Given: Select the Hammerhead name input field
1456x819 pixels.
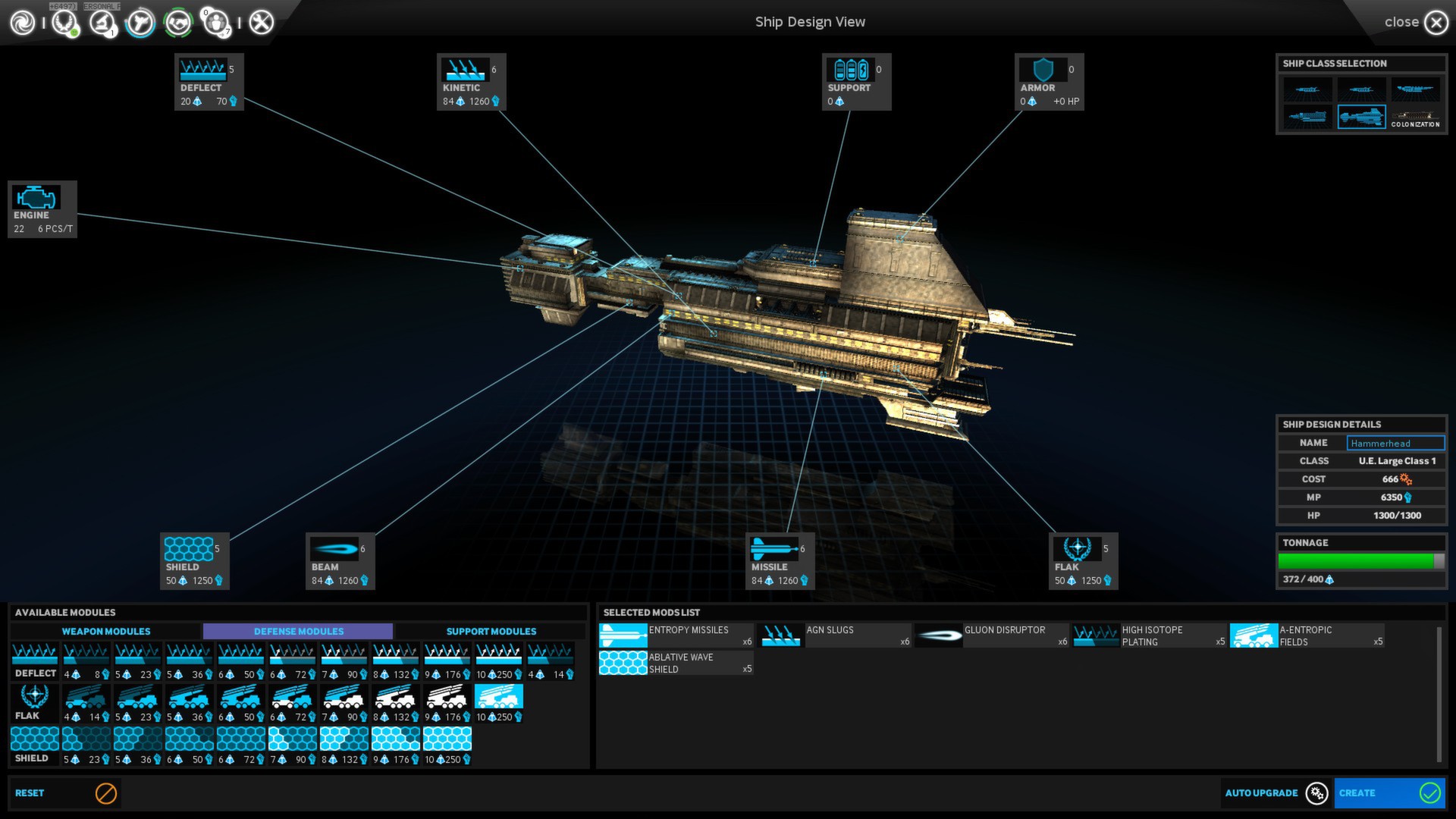Looking at the screenshot, I should pyautogui.click(x=1396, y=443).
